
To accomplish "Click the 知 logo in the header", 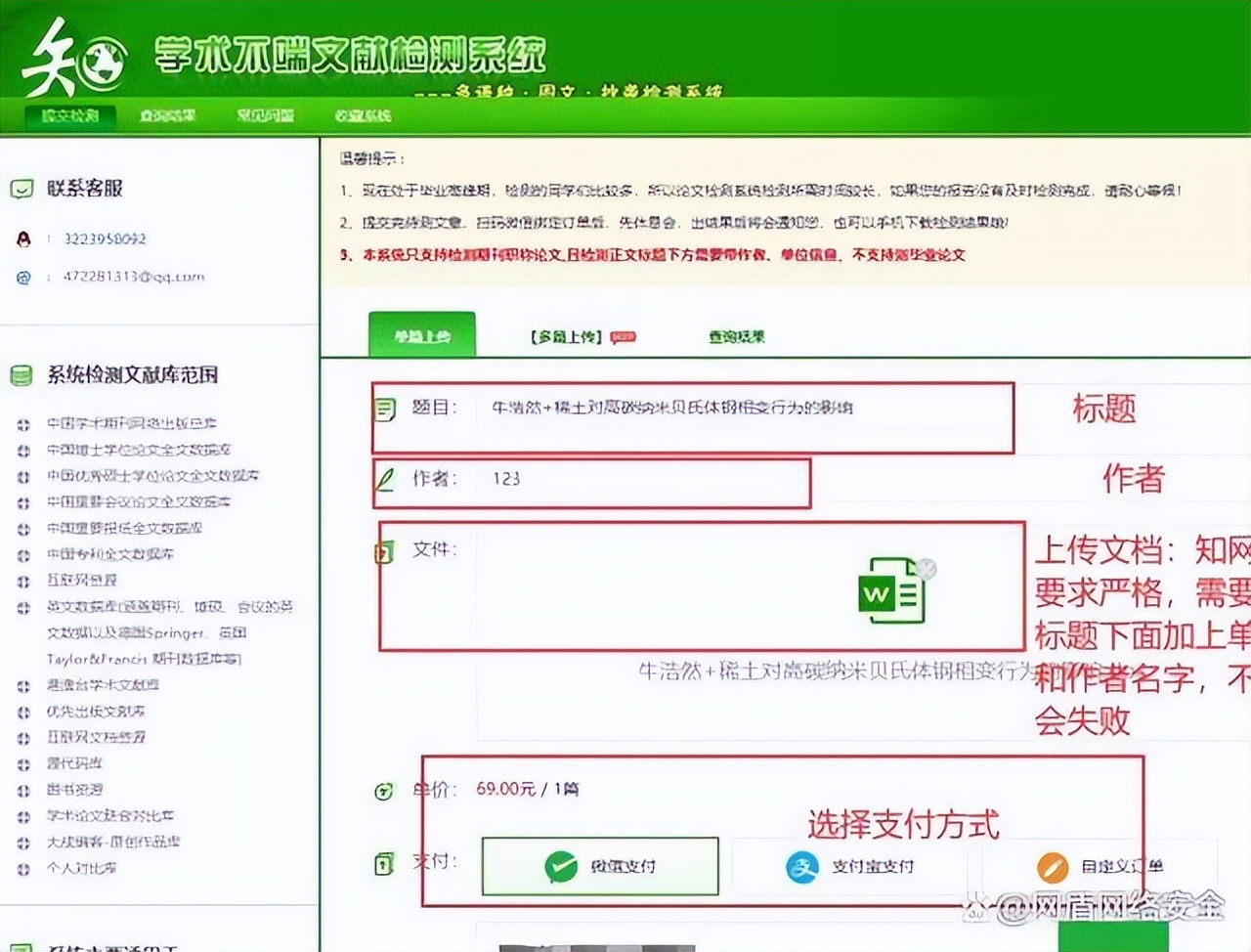I will [74, 59].
